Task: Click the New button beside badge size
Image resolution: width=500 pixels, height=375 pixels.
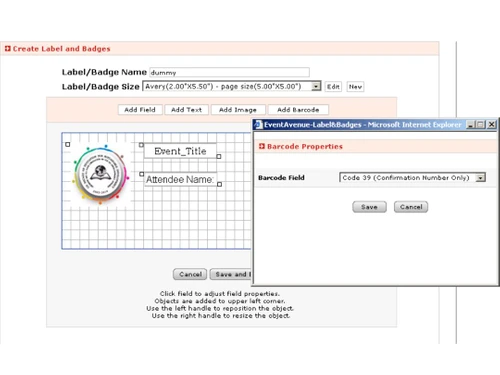Action: [355, 87]
